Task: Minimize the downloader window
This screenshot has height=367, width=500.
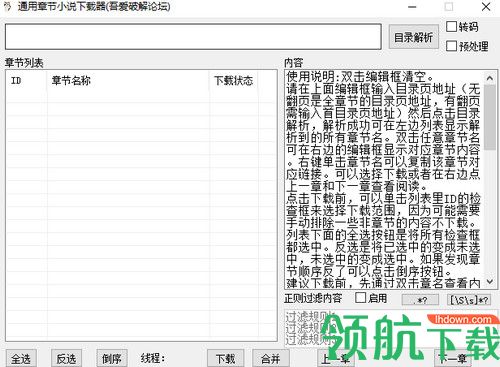Action: 412,7
